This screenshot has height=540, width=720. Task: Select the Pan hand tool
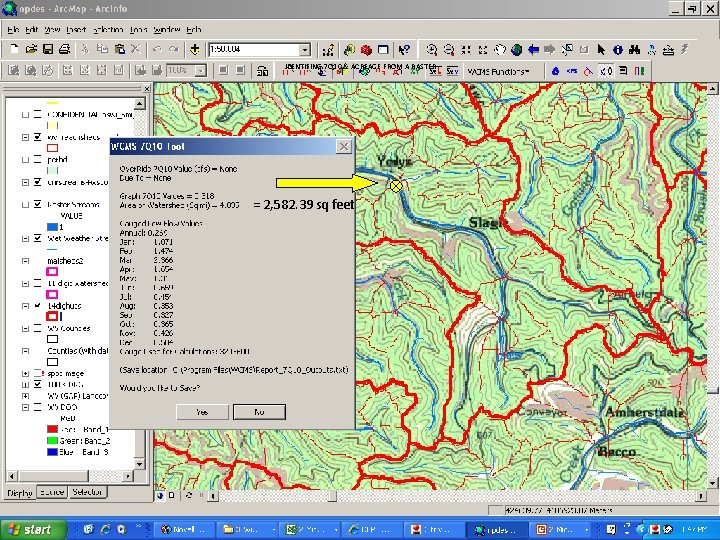pos(499,49)
